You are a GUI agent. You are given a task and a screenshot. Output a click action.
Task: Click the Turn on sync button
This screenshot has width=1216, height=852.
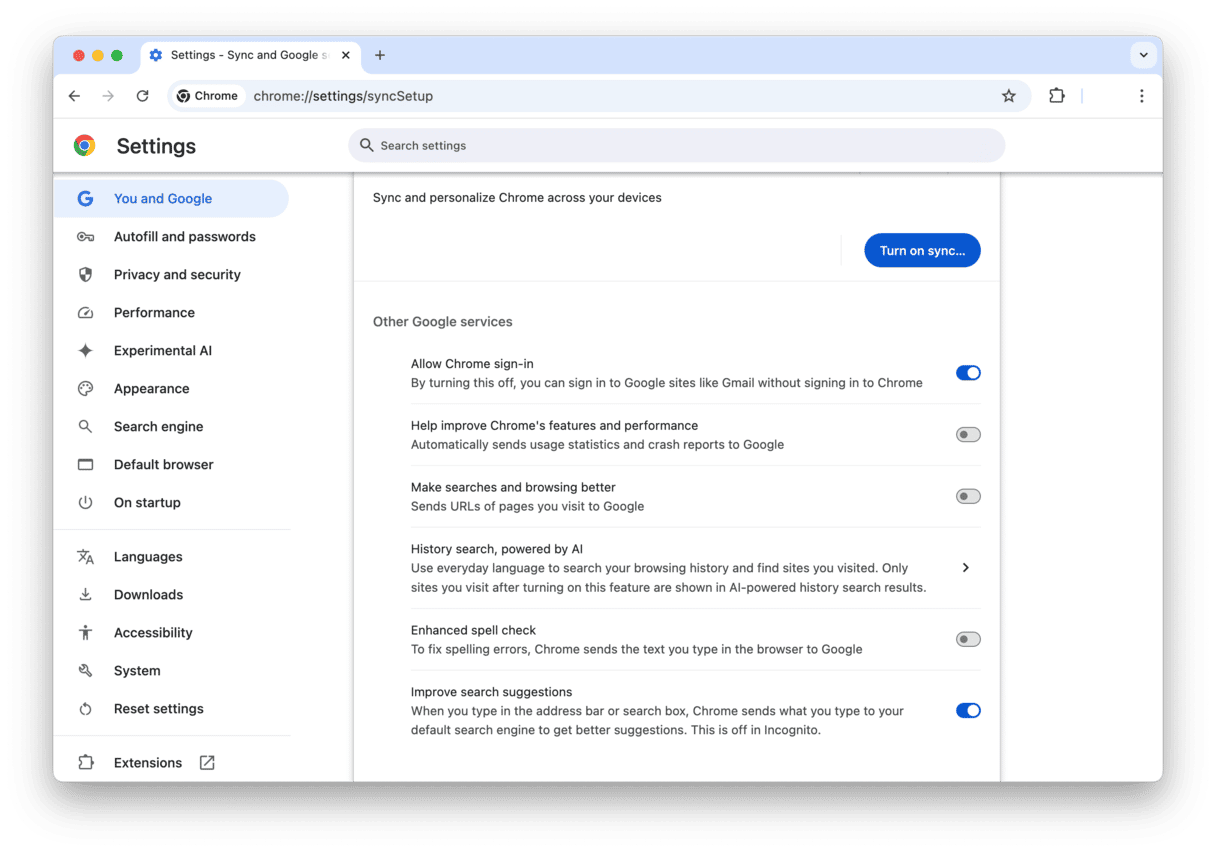point(922,251)
